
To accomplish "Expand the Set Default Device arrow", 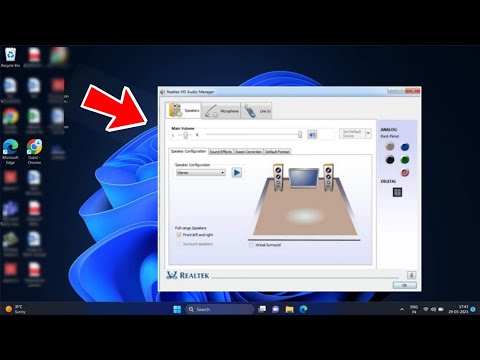I will (368, 133).
